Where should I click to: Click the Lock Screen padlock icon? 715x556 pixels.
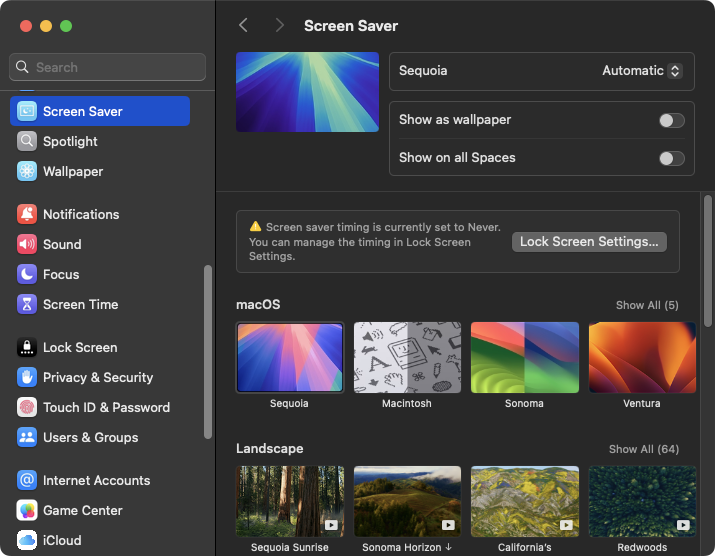(x=27, y=348)
